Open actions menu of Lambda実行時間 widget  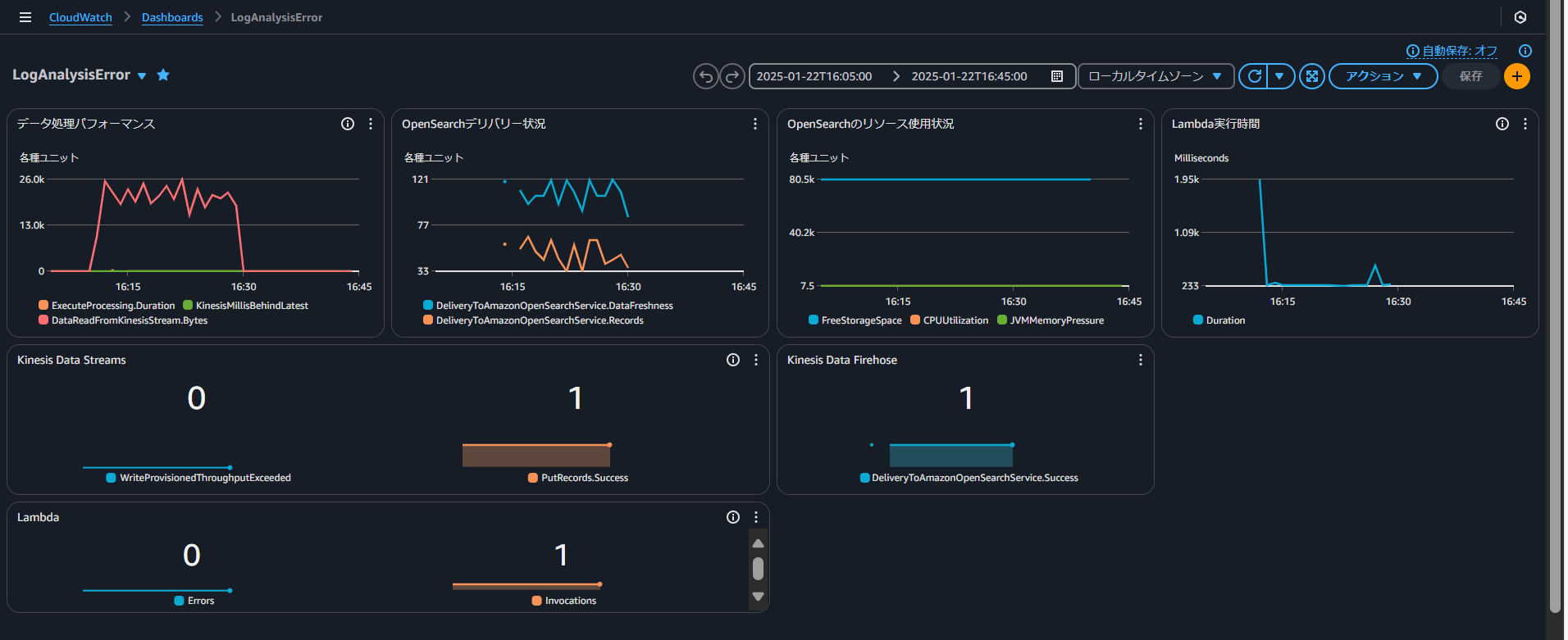pyautogui.click(x=1525, y=124)
